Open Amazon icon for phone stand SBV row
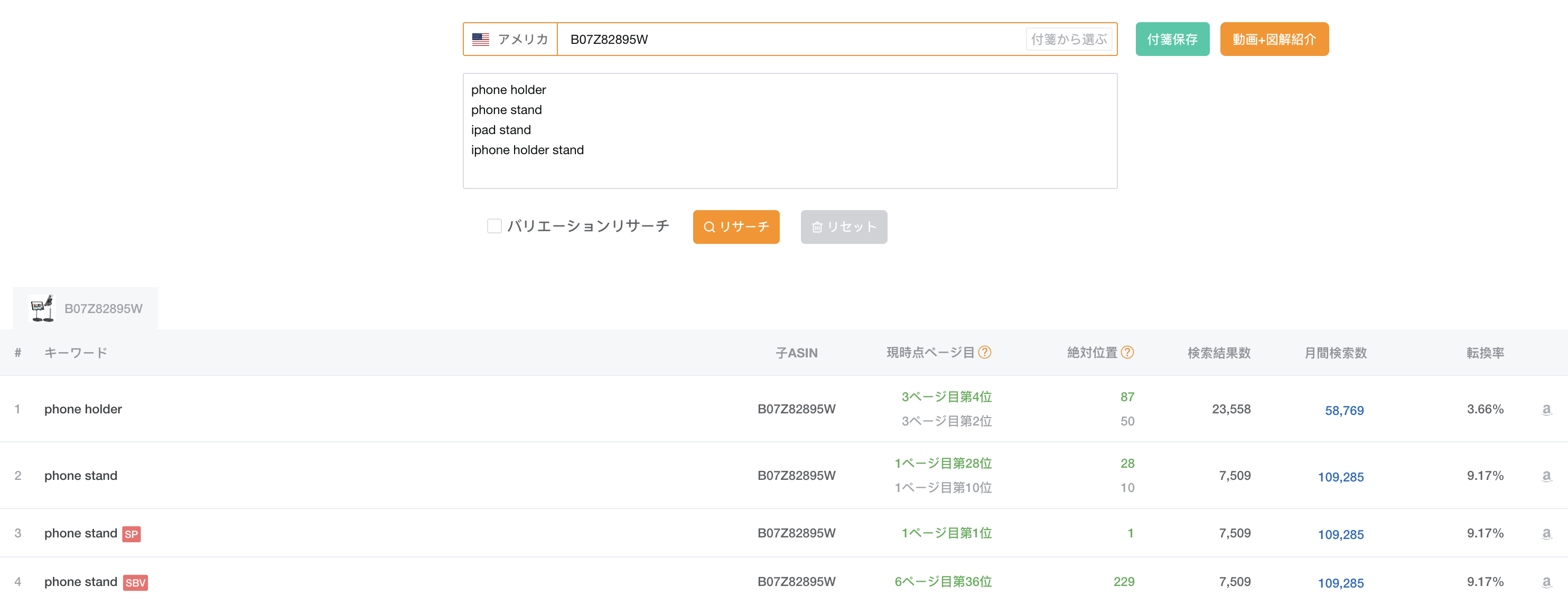Screen dimensions: 1568x605 click(x=1546, y=582)
